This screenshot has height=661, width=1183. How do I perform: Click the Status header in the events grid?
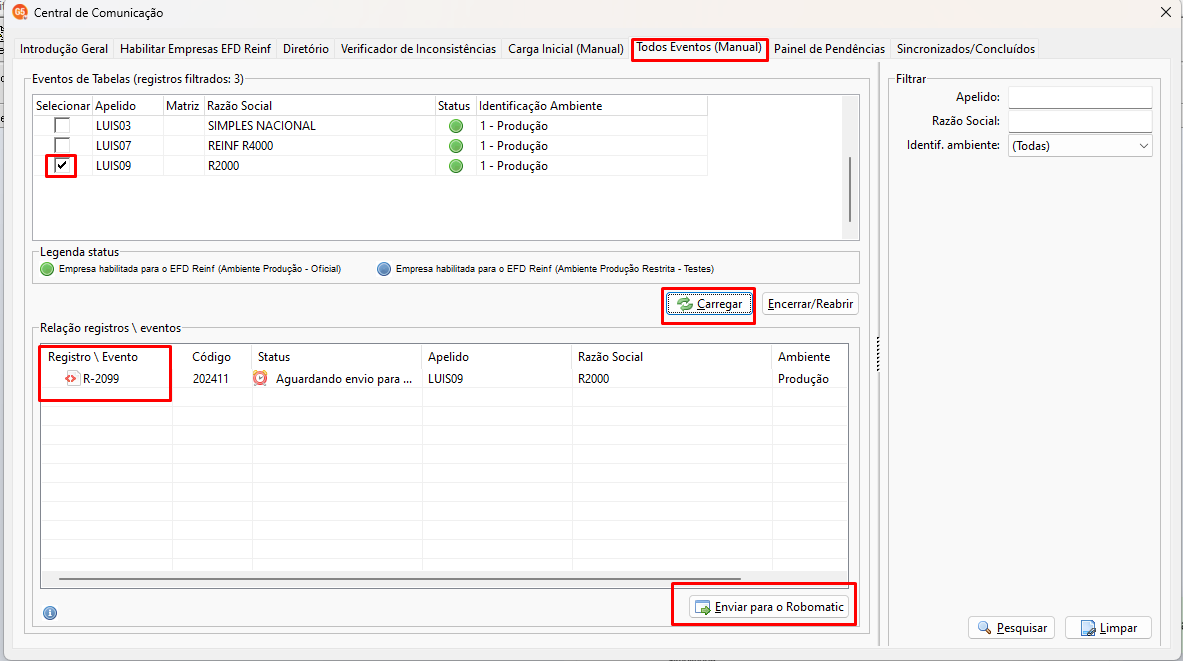point(336,357)
